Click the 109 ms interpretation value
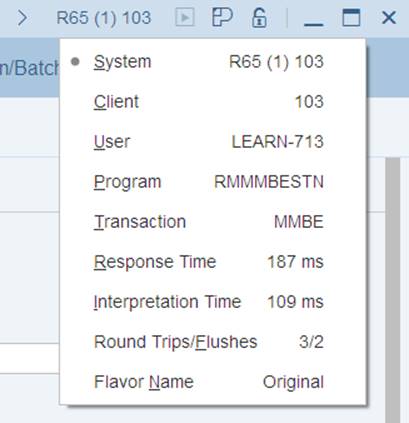Screen dimensions: 409x423 [x=295, y=302]
